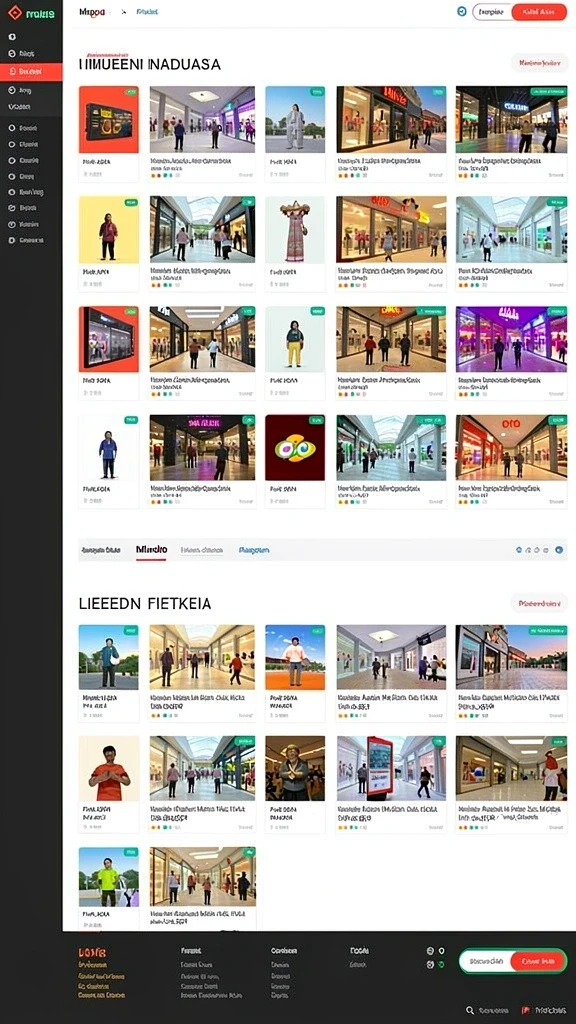
Task: Open the purple neon-lit mall corridor card
Action: click(x=511, y=353)
